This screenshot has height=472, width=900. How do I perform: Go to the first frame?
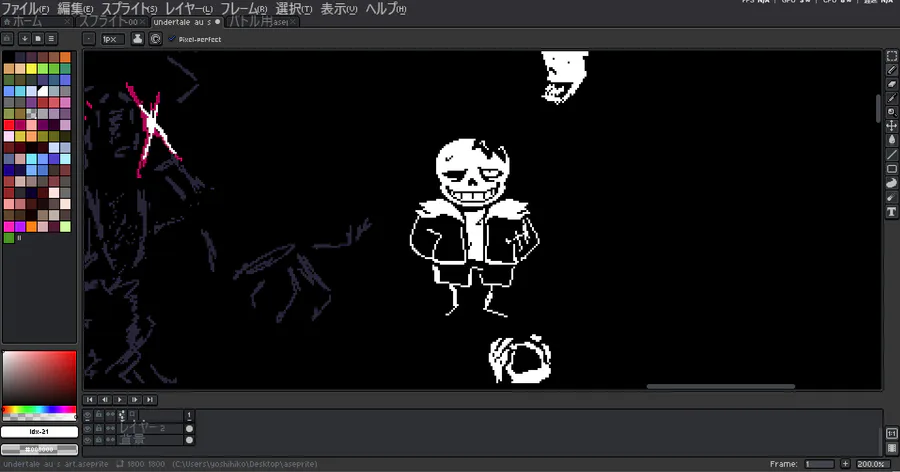[90, 400]
